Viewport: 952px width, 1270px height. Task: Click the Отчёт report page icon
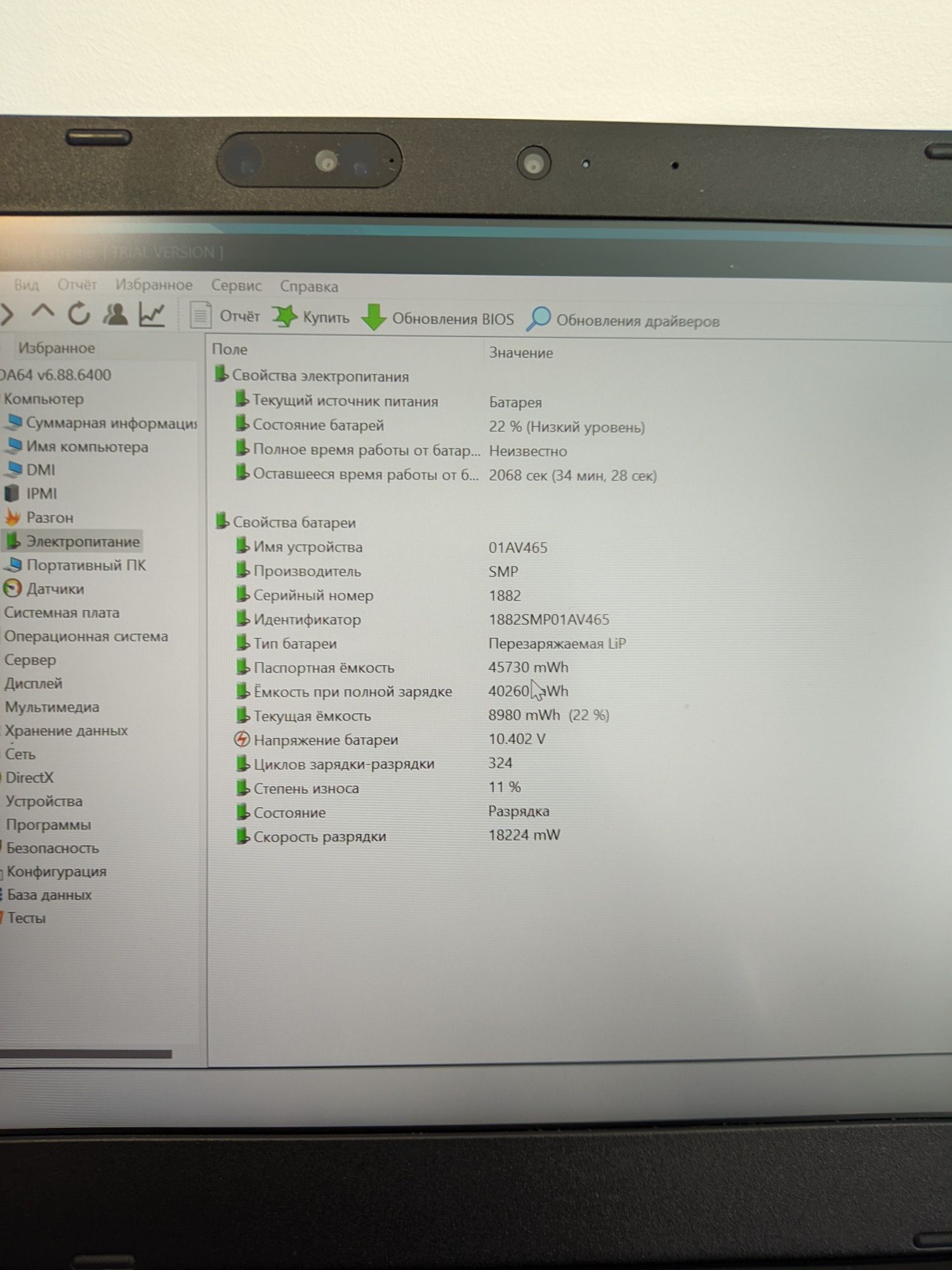point(201,315)
